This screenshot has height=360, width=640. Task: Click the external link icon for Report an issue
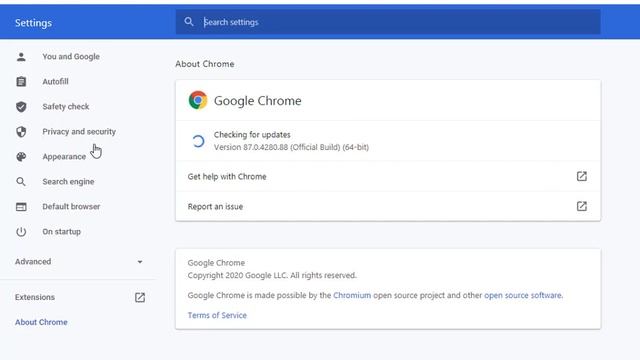[x=582, y=206]
